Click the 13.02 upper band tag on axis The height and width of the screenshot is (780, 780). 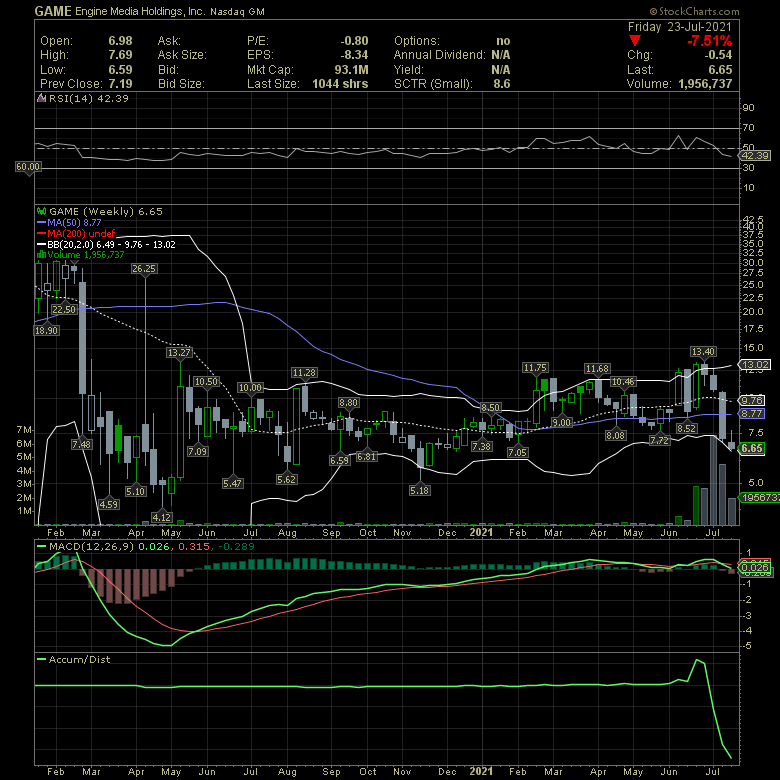pos(755,365)
